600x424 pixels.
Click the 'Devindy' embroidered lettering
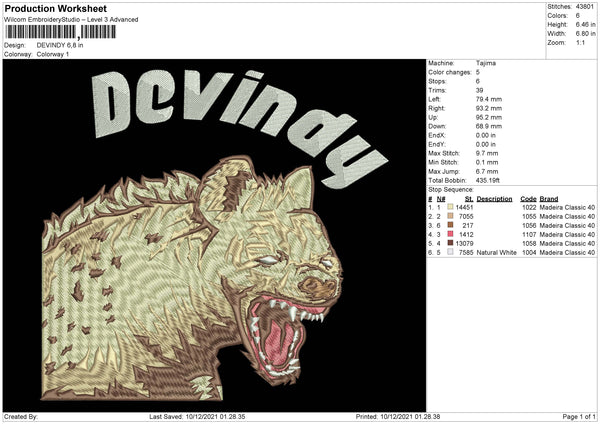pos(239,128)
